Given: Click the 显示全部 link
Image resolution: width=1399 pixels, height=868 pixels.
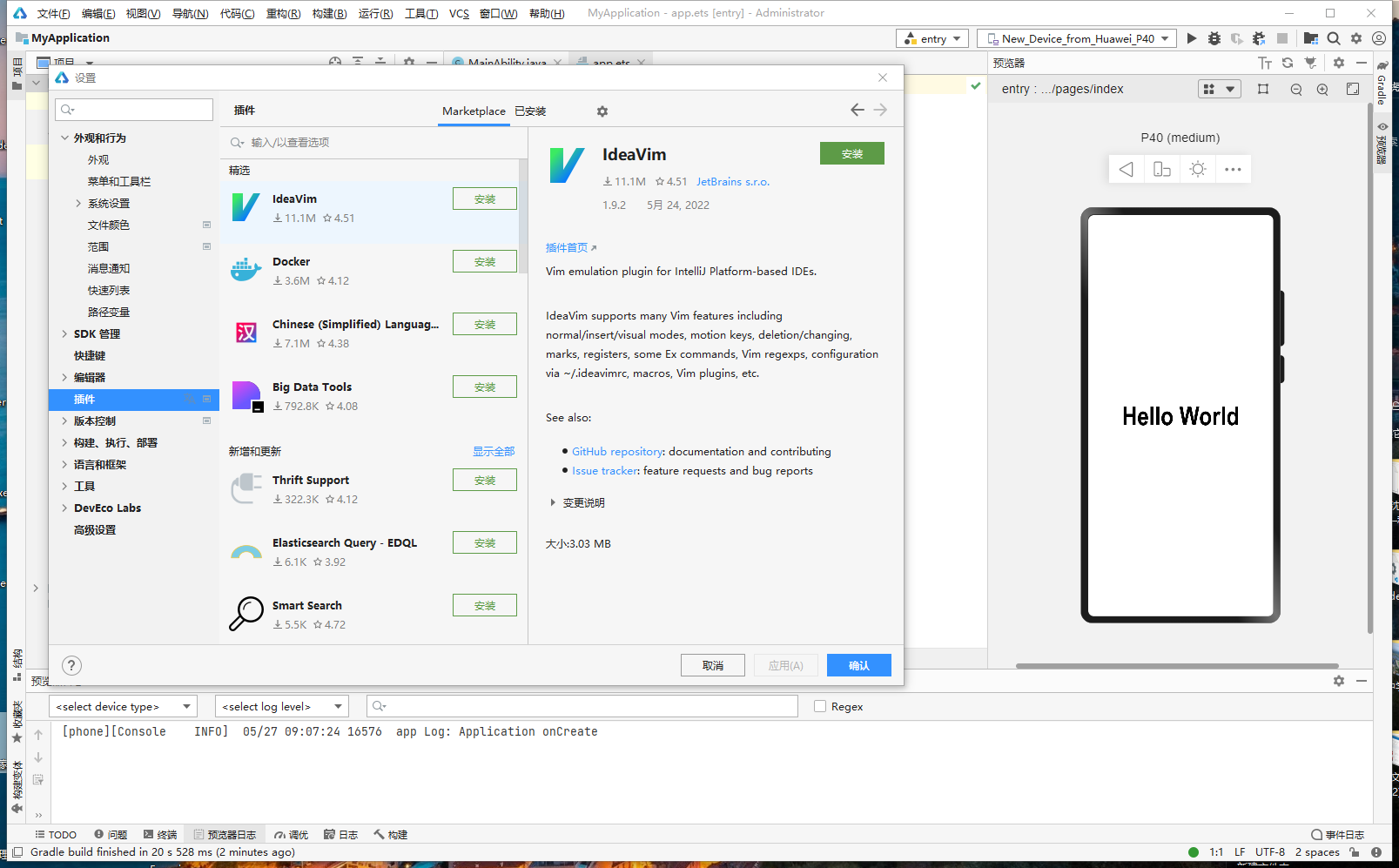Looking at the screenshot, I should click(494, 451).
